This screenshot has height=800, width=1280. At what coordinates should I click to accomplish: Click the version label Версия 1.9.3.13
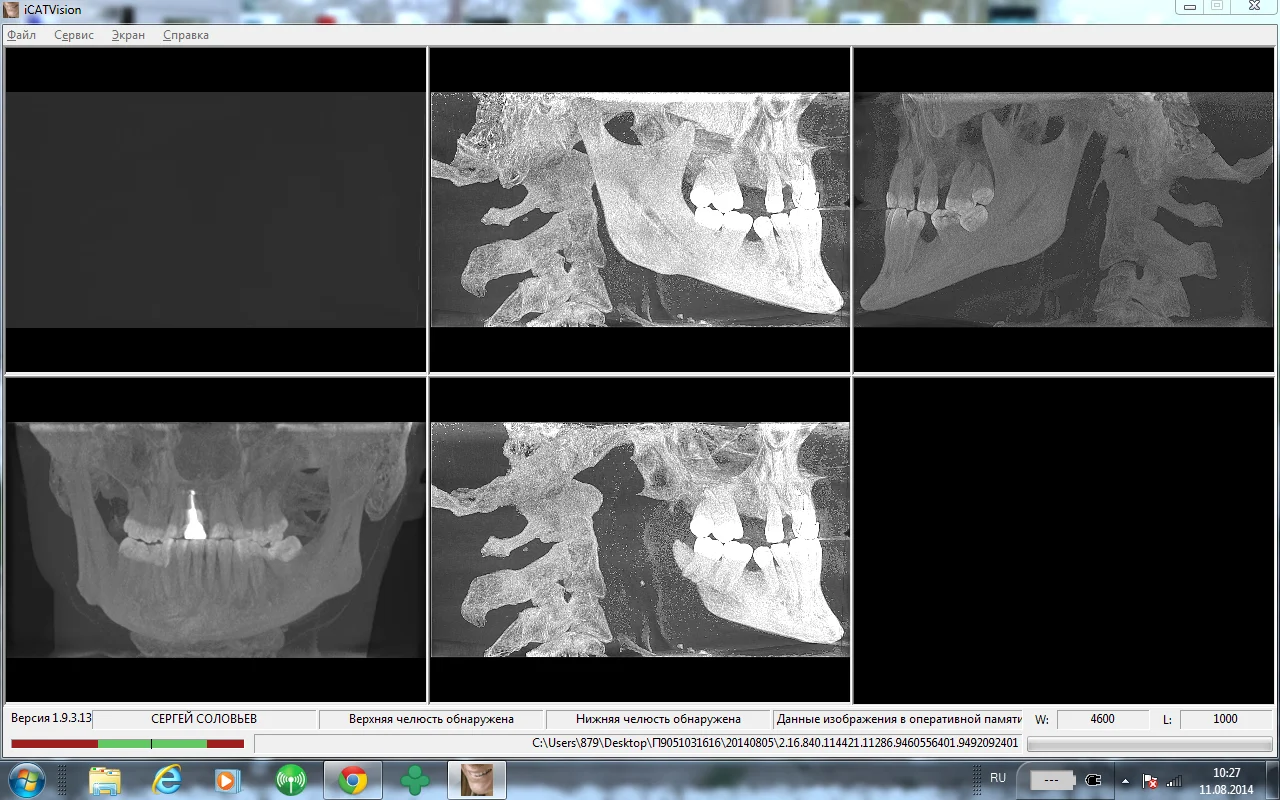[50, 719]
